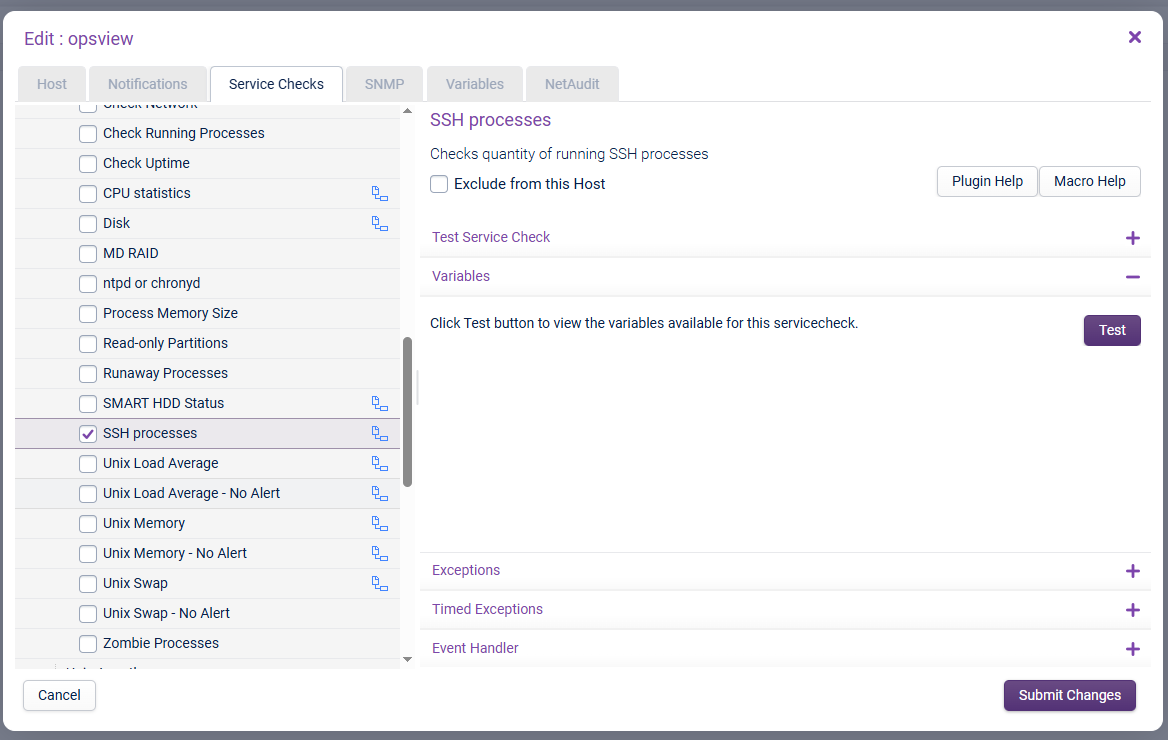Tick Exclude from this Host checkbox
Viewport: 1168px width, 740px height.
(439, 184)
